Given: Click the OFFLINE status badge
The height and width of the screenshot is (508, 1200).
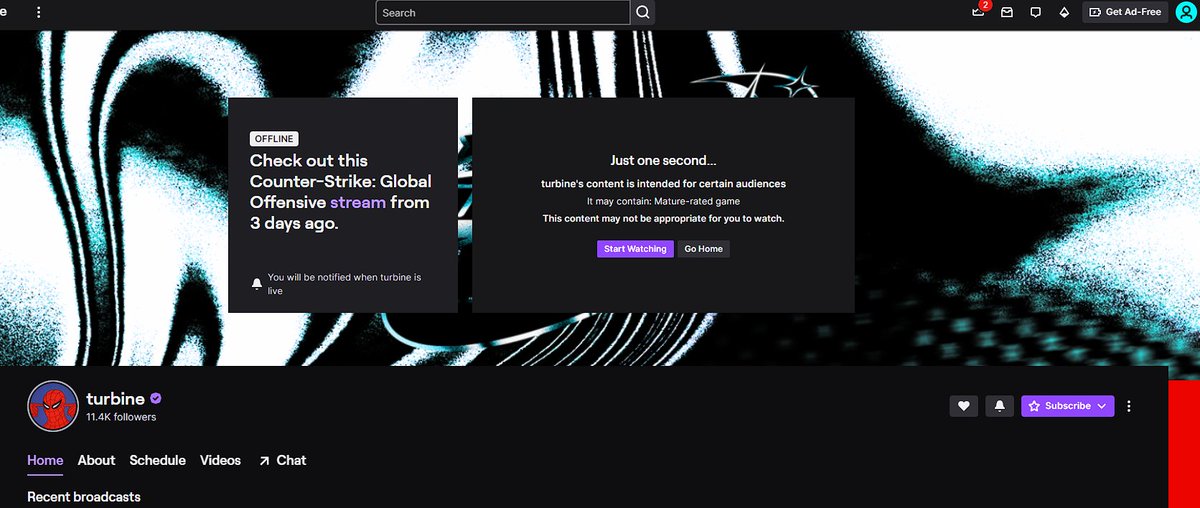Looking at the screenshot, I should coord(273,139).
